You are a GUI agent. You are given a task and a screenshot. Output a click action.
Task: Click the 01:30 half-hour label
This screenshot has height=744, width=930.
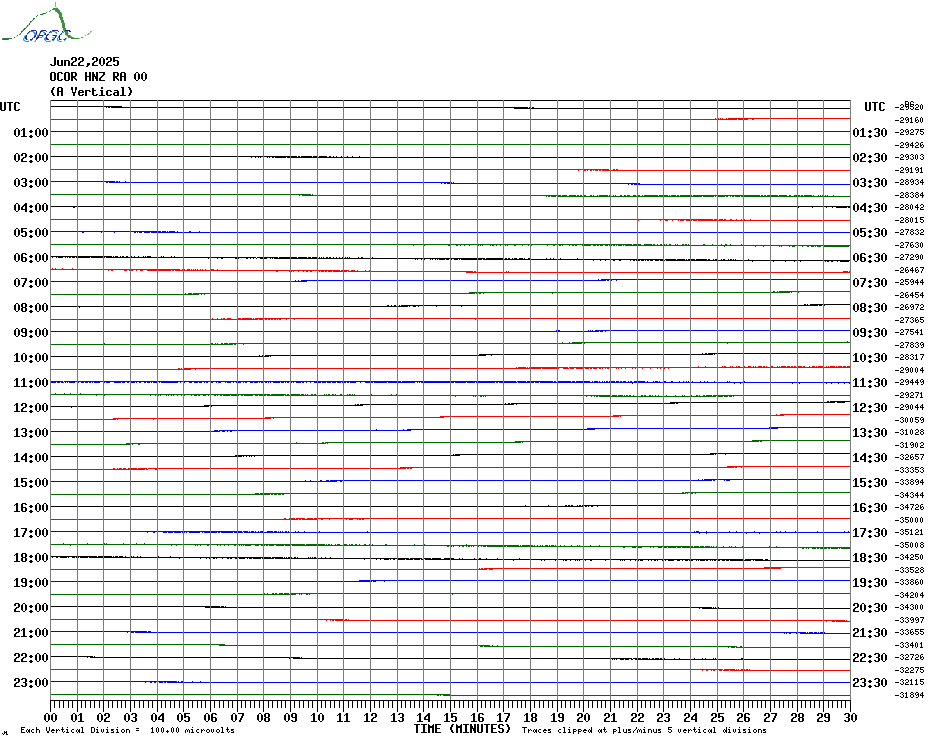pyautogui.click(x=870, y=132)
